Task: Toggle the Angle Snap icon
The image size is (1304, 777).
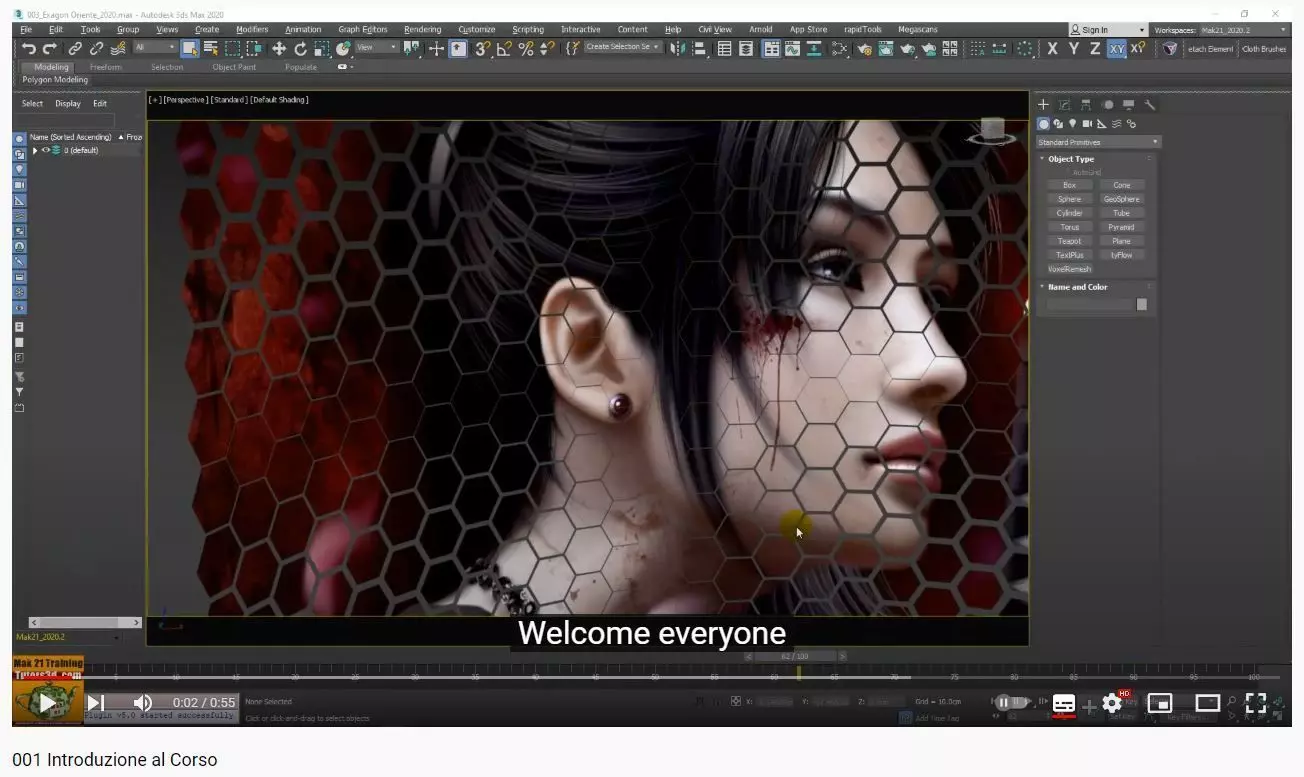Action: click(504, 48)
